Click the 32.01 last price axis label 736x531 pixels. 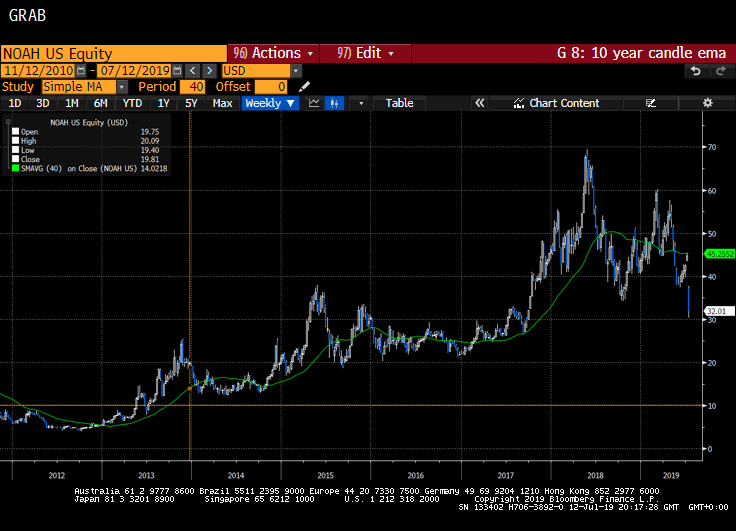[x=719, y=311]
